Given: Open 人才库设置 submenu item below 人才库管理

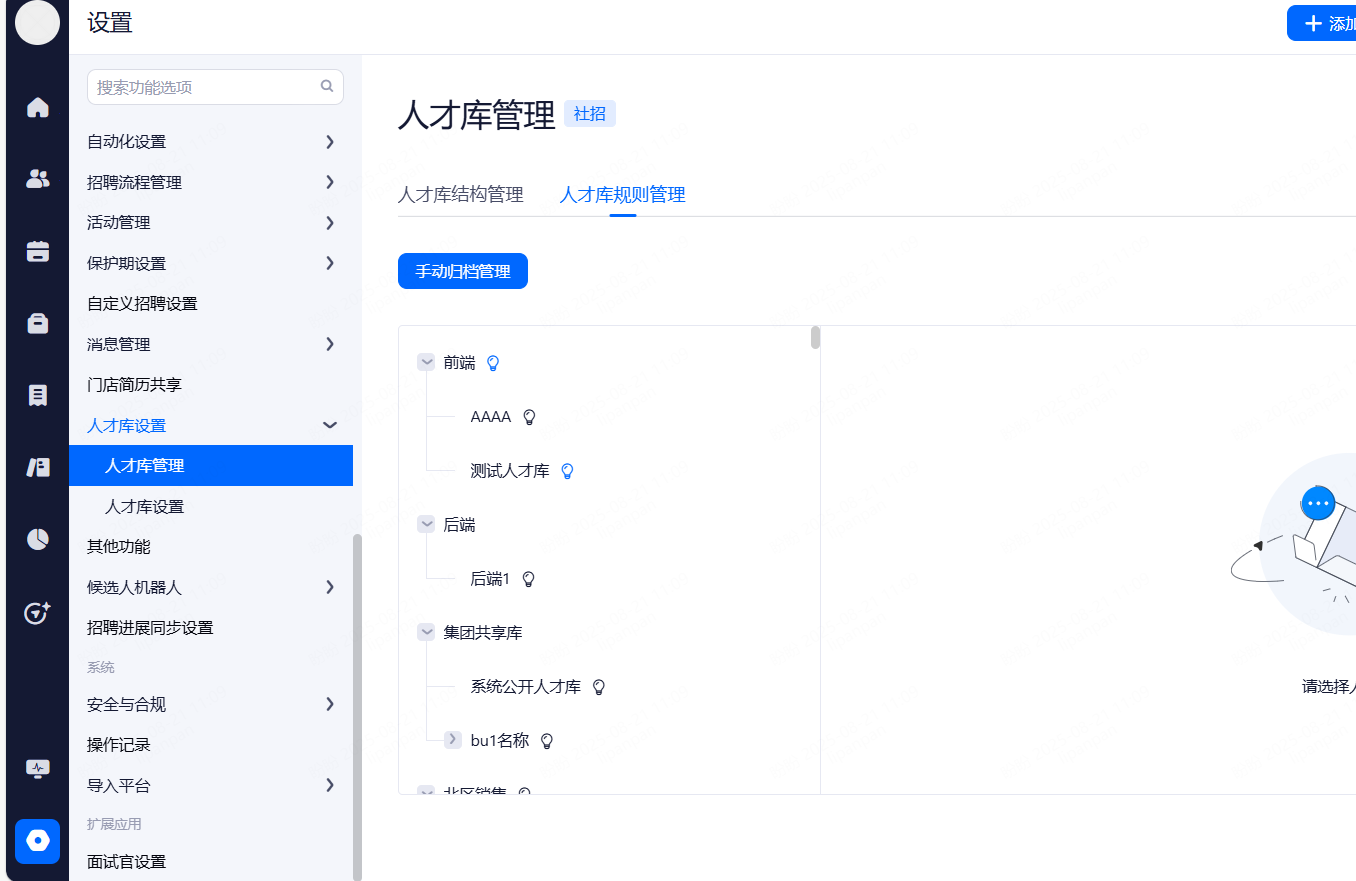Looking at the screenshot, I should coord(145,507).
